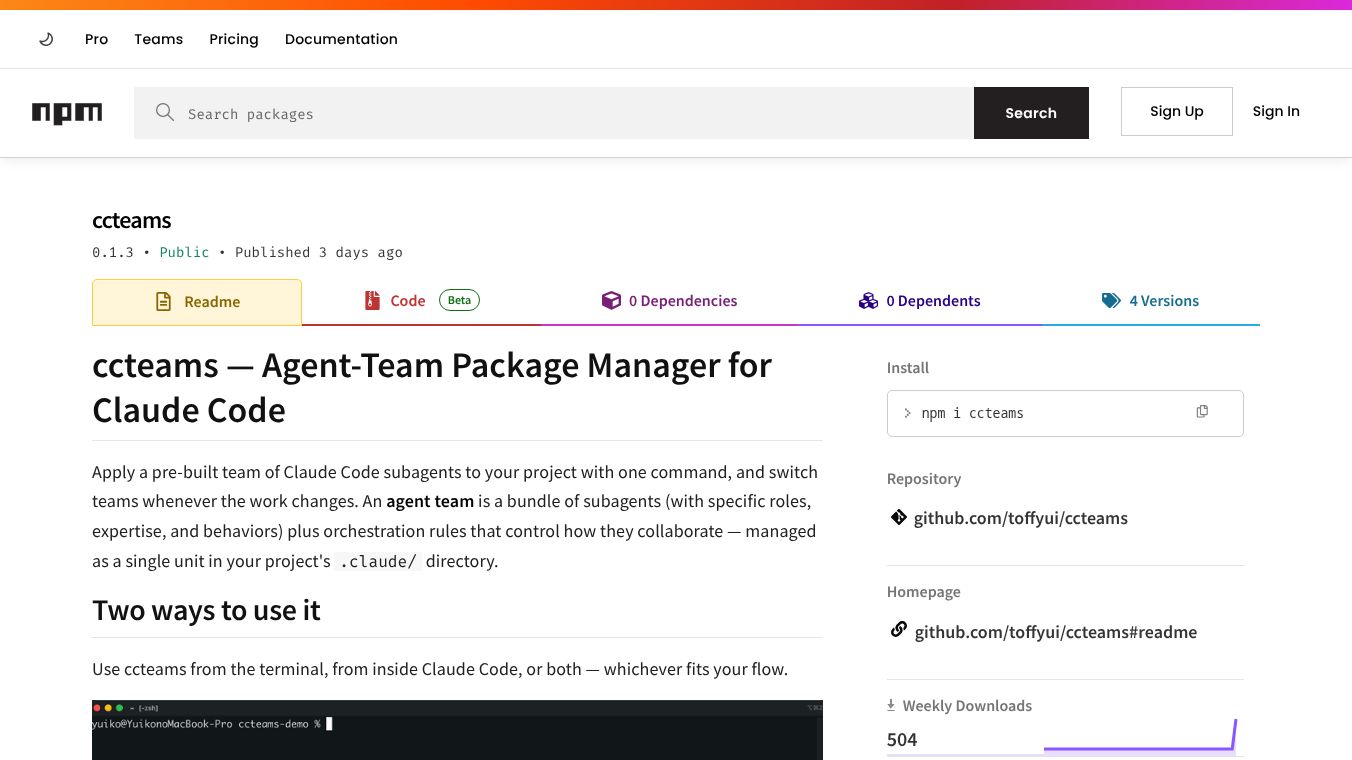Click the homepage link chain icon
This screenshot has width=1352, height=760.
[x=898, y=630]
